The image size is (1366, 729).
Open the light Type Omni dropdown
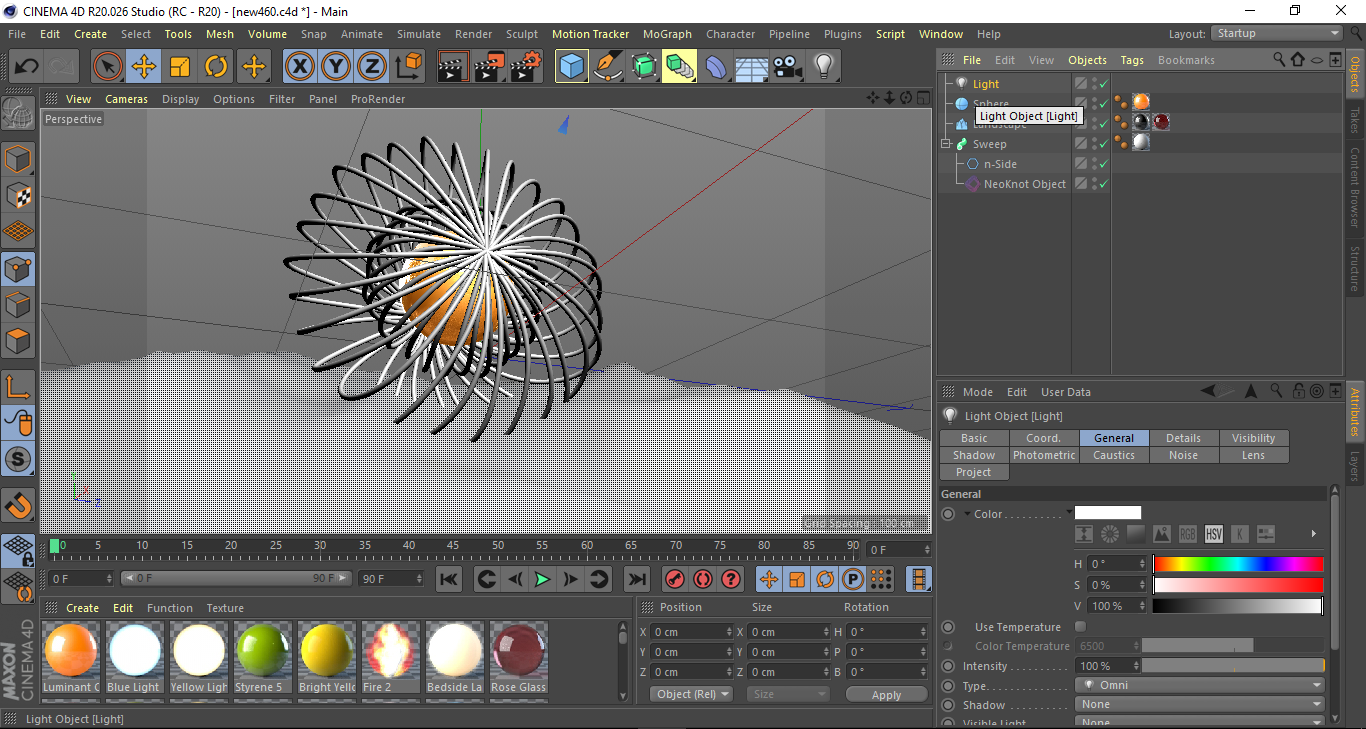(1200, 685)
